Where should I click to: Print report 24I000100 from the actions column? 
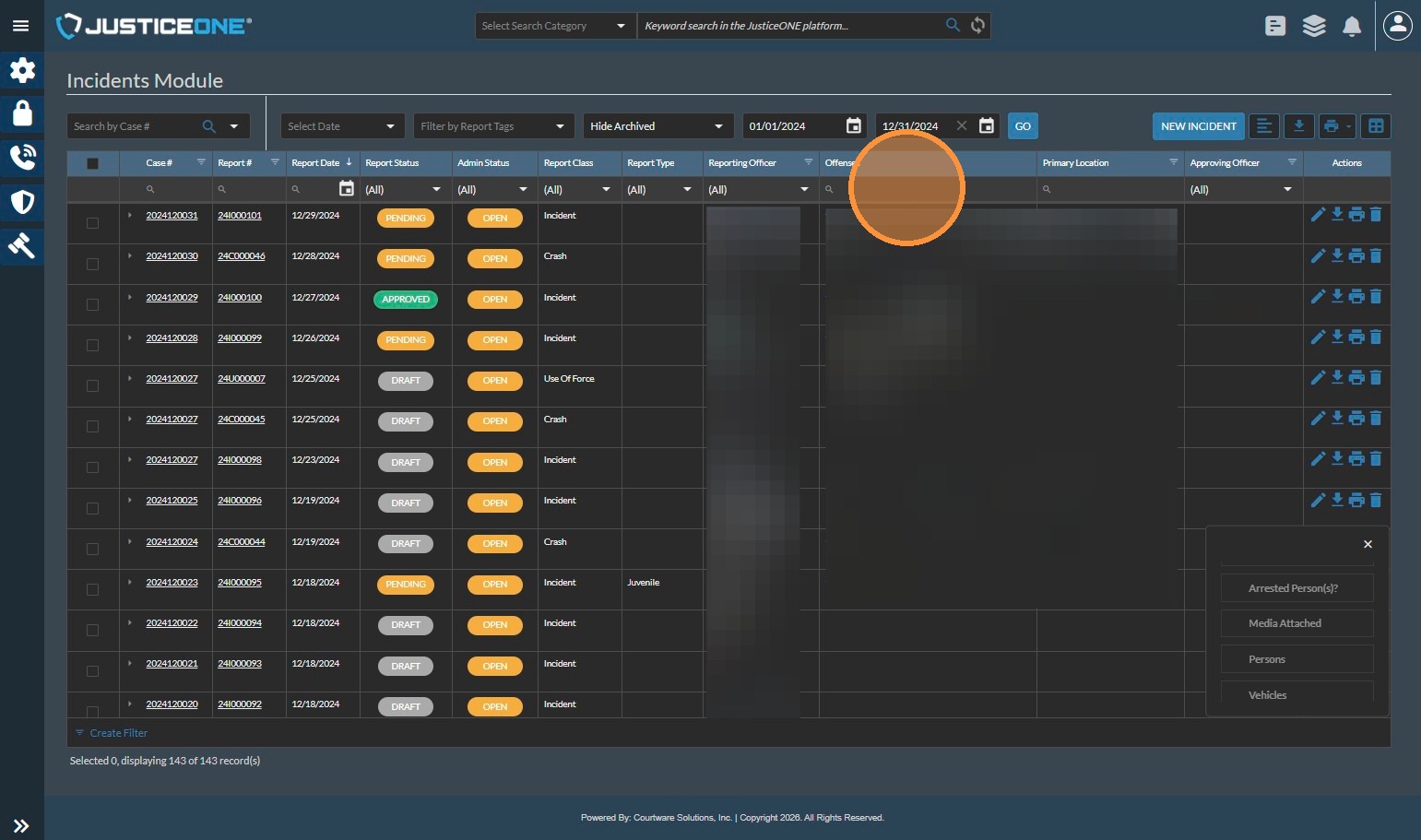coord(1356,297)
